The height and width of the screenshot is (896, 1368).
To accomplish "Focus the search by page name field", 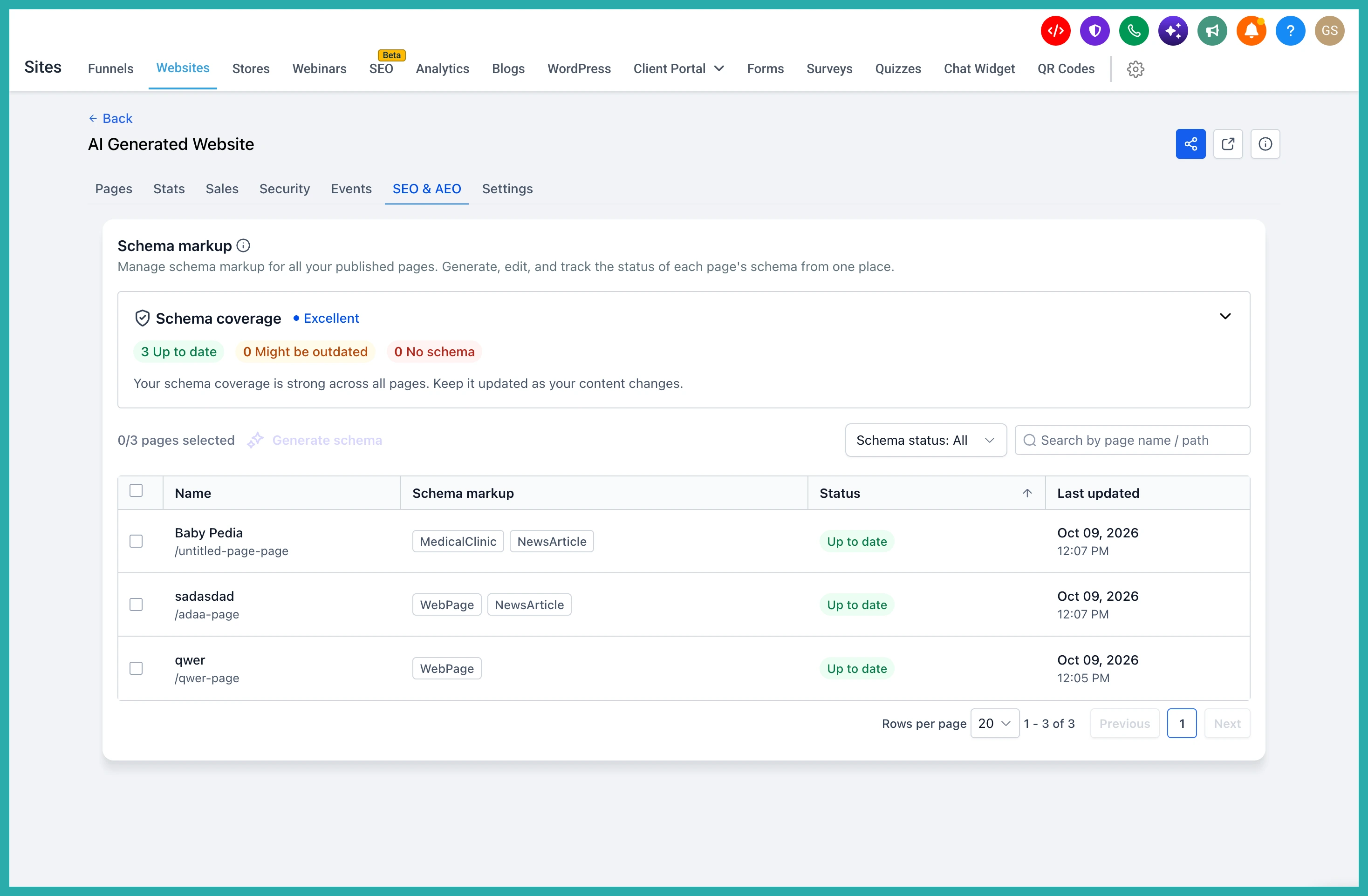I will pyautogui.click(x=1132, y=440).
